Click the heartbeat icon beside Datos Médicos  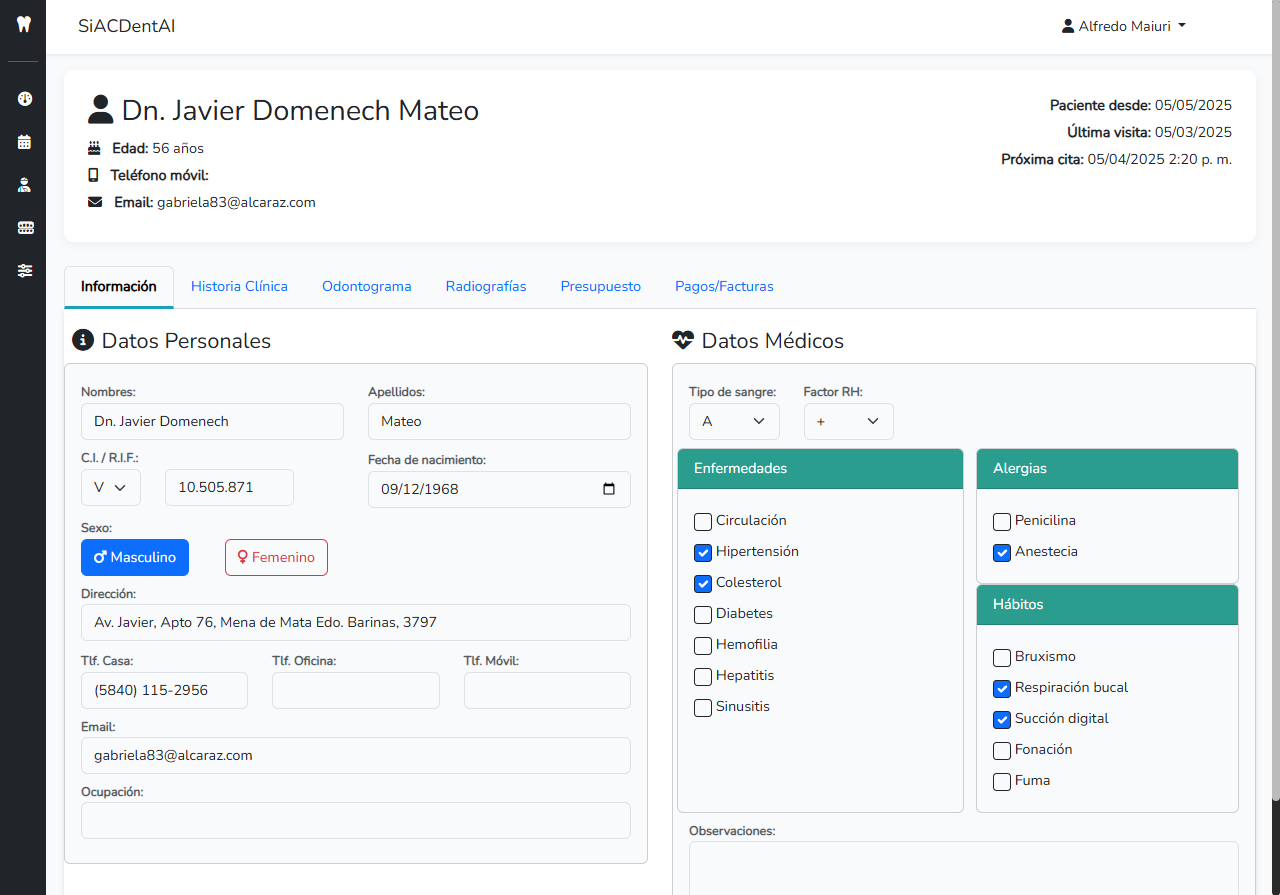coord(683,341)
